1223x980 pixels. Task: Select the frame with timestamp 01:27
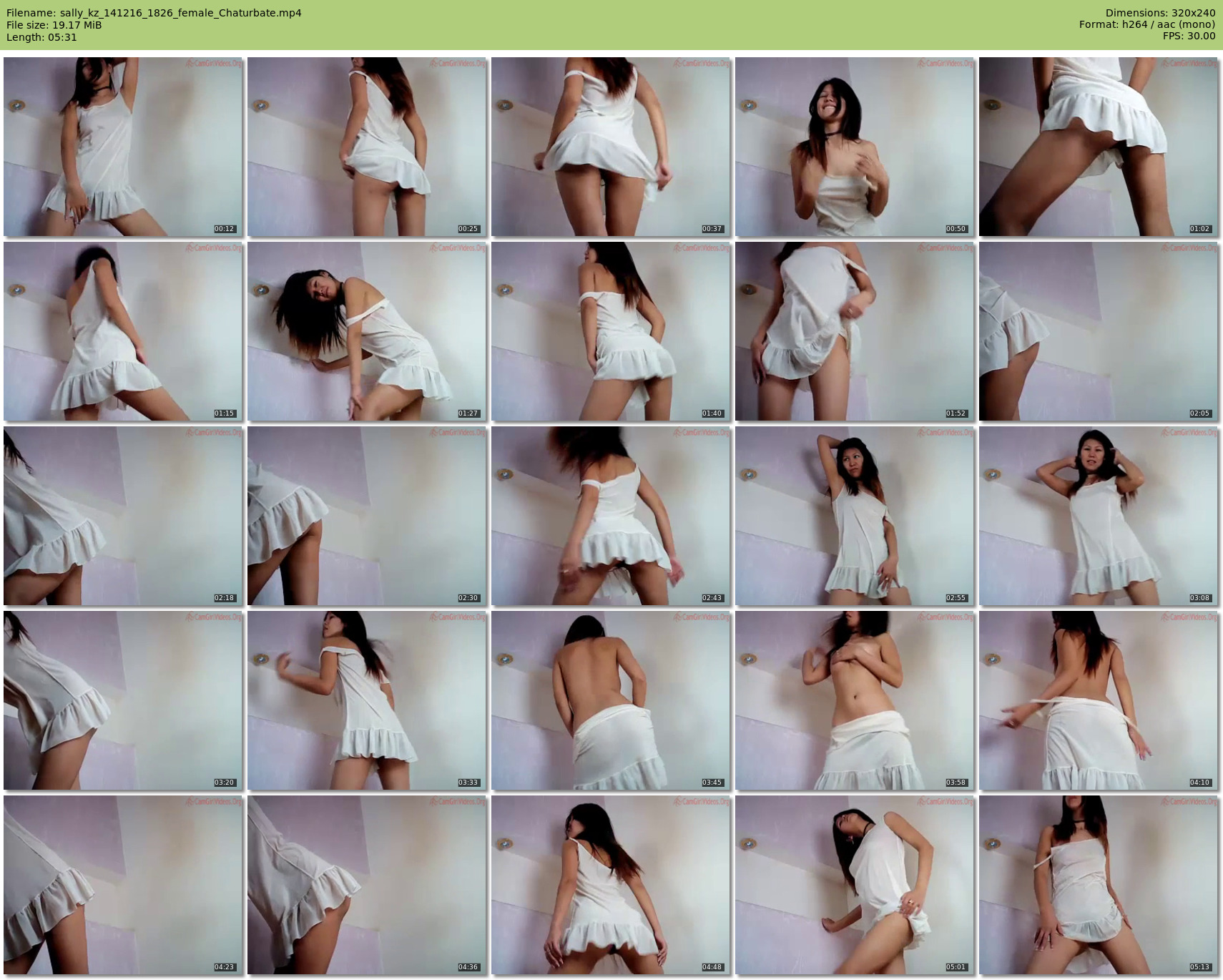[367, 331]
